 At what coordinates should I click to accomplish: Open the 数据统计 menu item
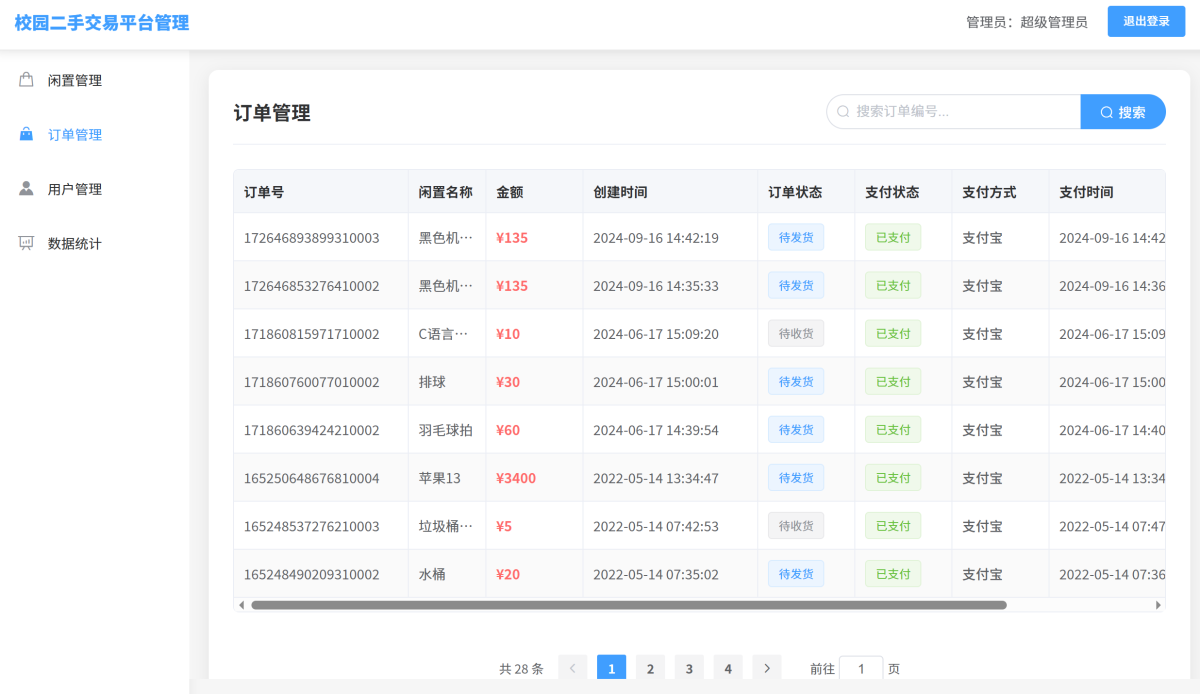tap(75, 243)
